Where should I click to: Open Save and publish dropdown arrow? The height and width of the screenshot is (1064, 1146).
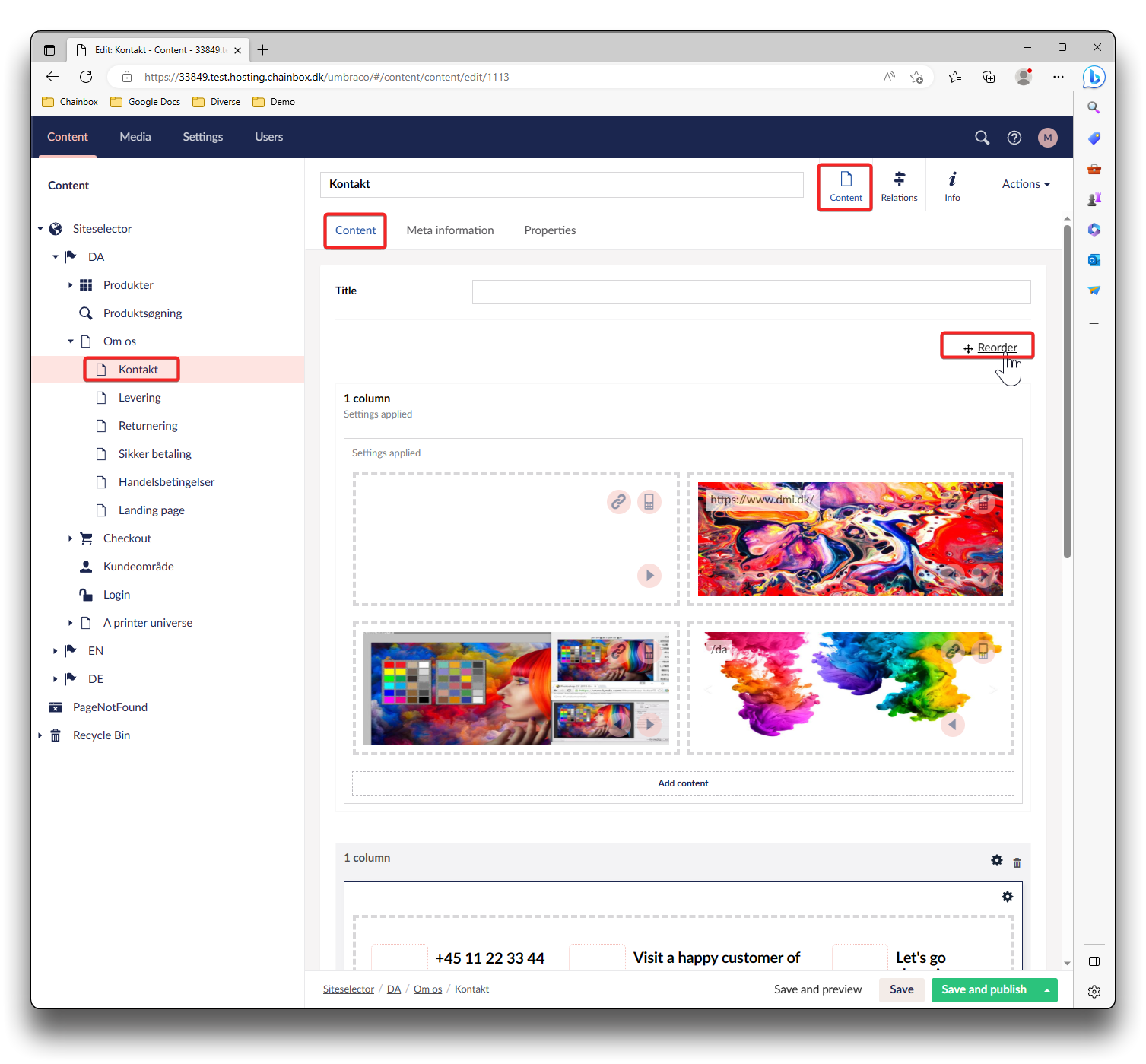click(1047, 989)
